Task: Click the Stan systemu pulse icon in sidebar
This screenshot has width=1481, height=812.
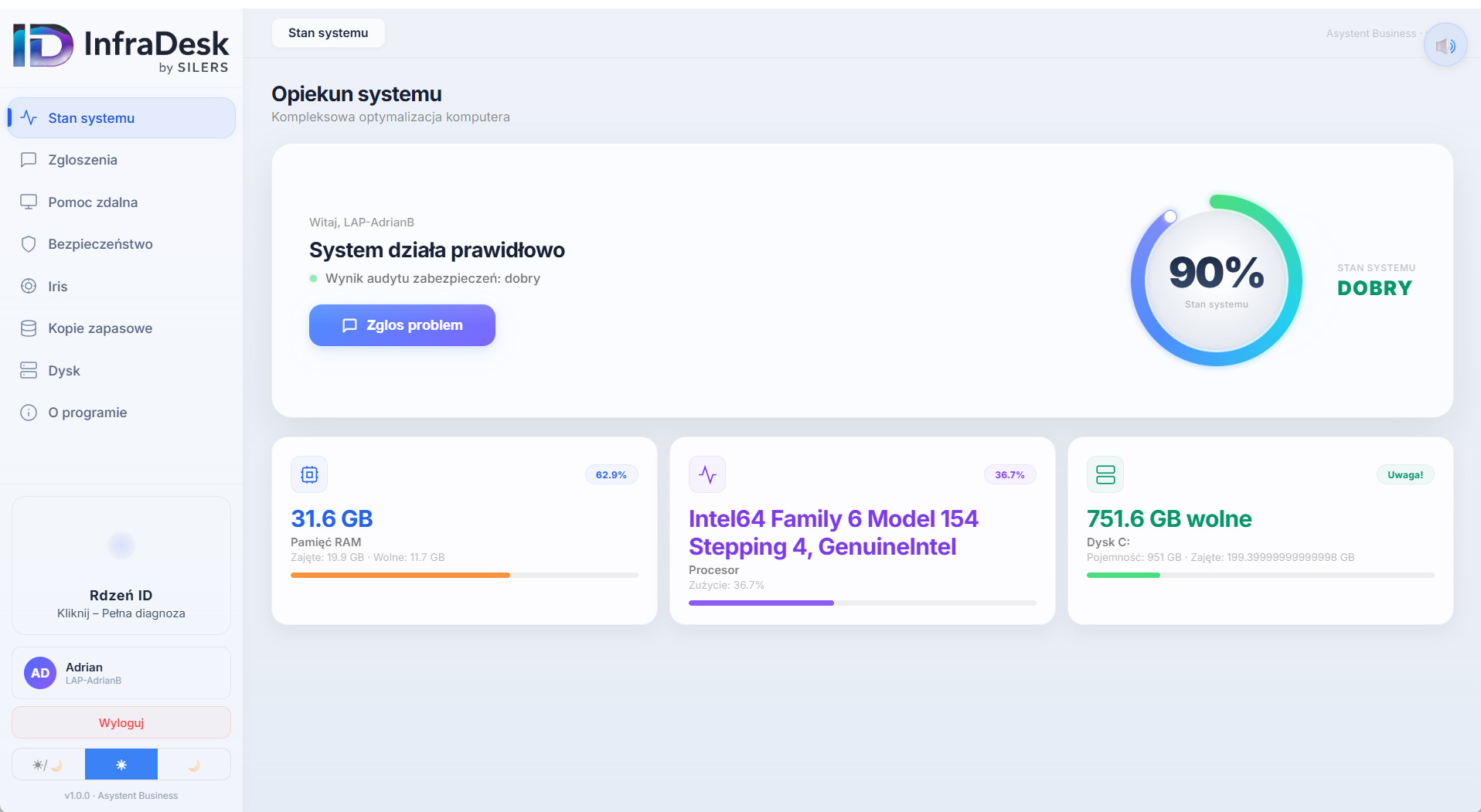Action: pyautogui.click(x=29, y=117)
